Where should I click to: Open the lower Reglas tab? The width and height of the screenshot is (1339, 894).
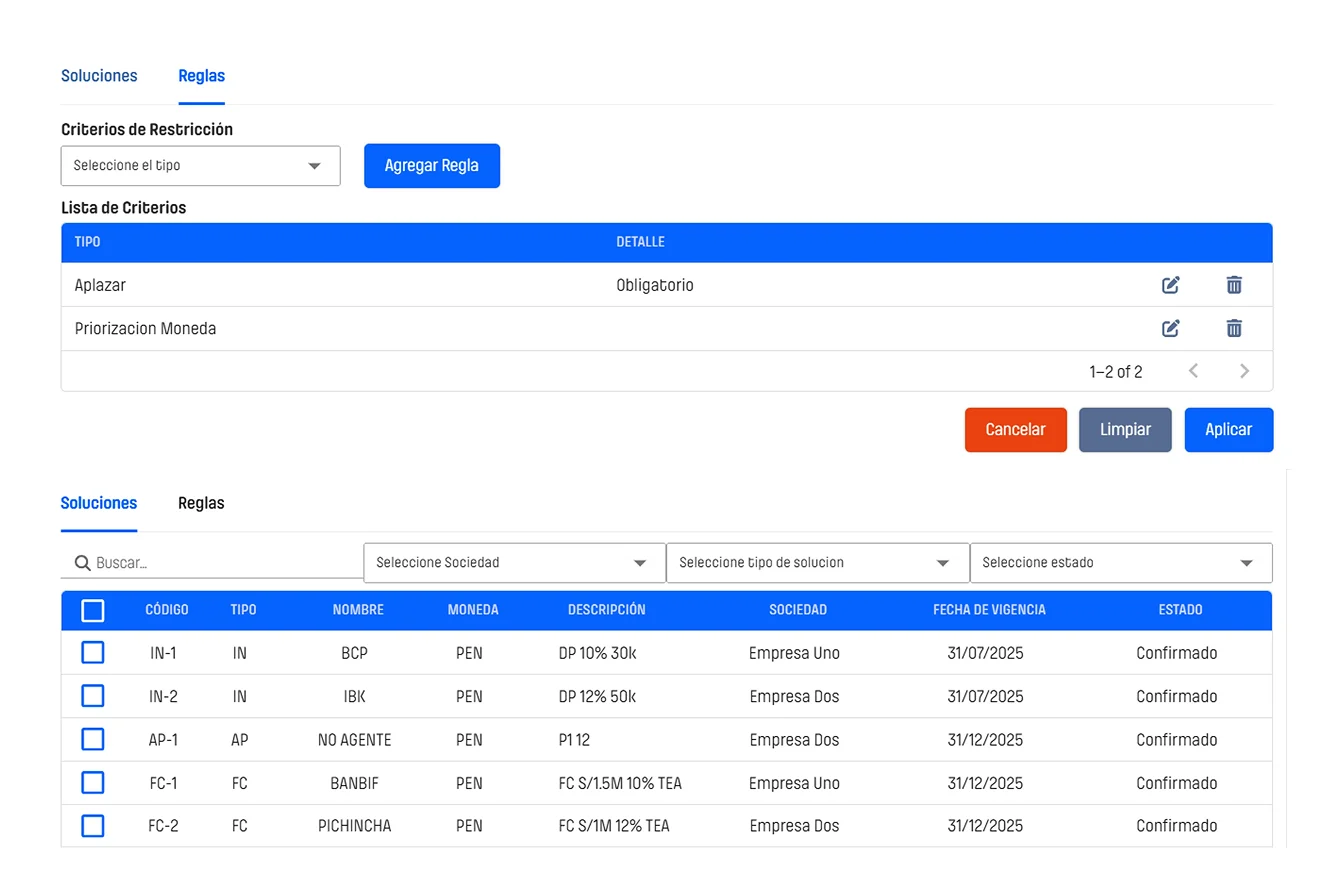pyautogui.click(x=201, y=503)
